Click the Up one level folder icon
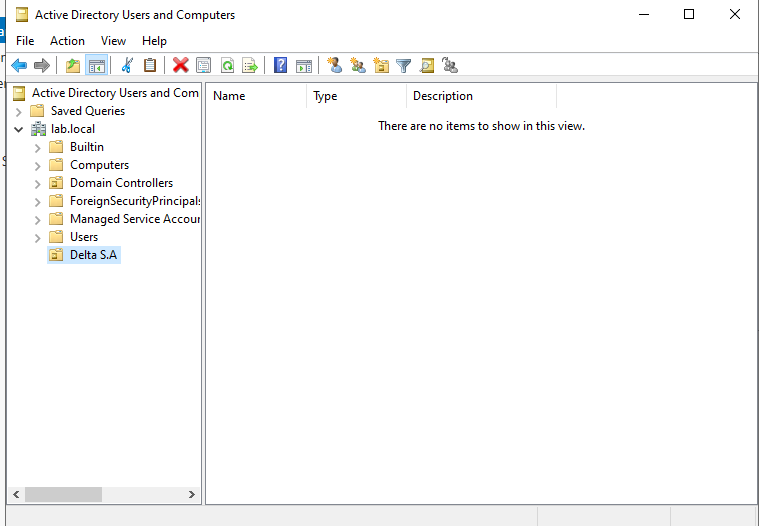 pos(72,66)
